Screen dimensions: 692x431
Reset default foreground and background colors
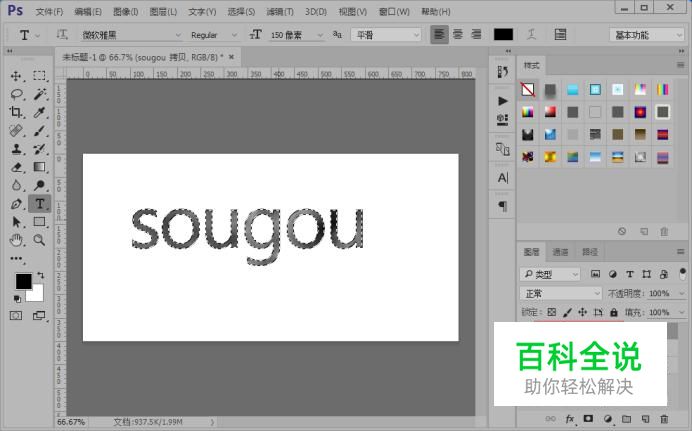tap(17, 299)
